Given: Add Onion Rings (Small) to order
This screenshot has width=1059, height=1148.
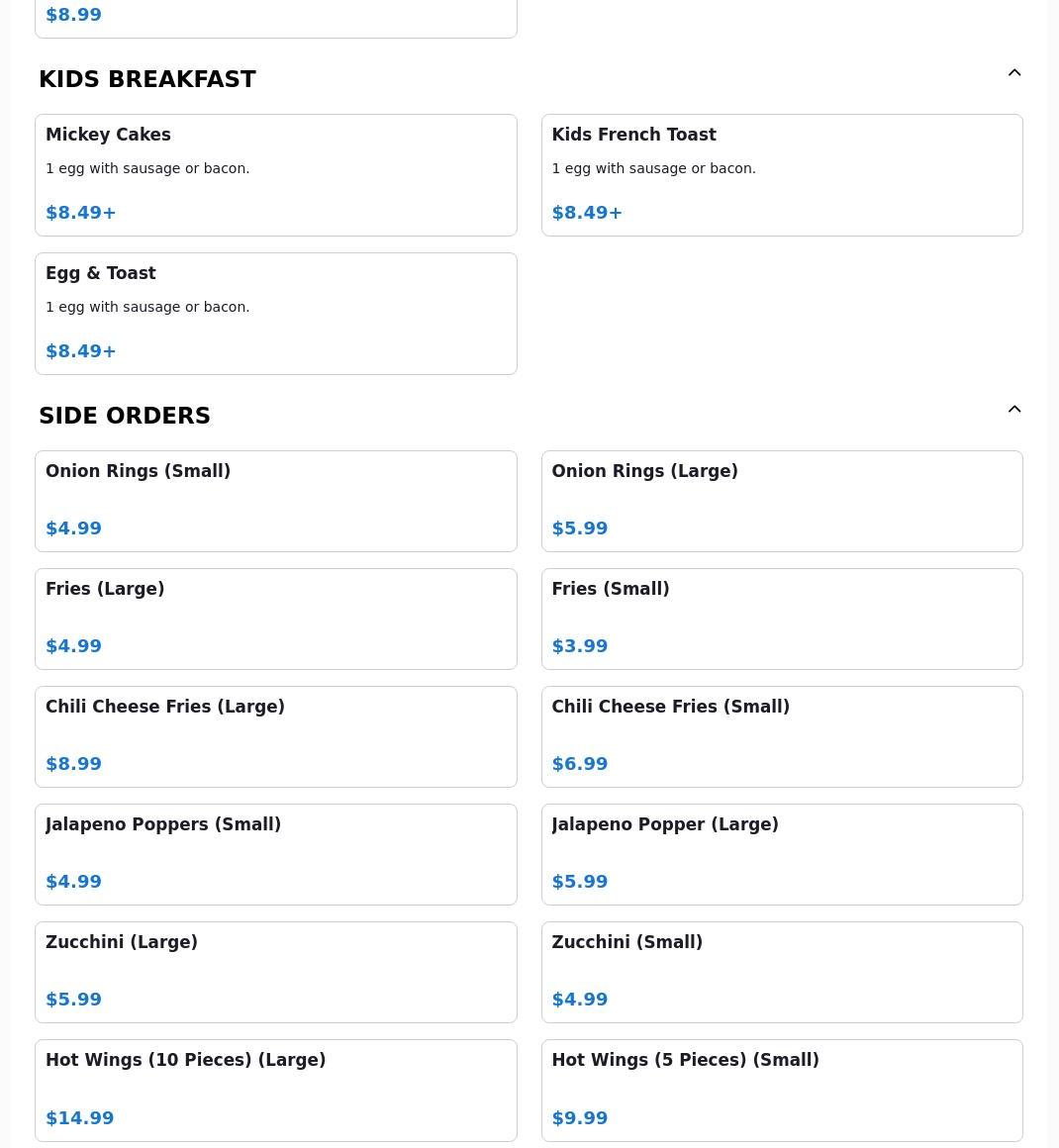Looking at the screenshot, I should click(x=275, y=501).
